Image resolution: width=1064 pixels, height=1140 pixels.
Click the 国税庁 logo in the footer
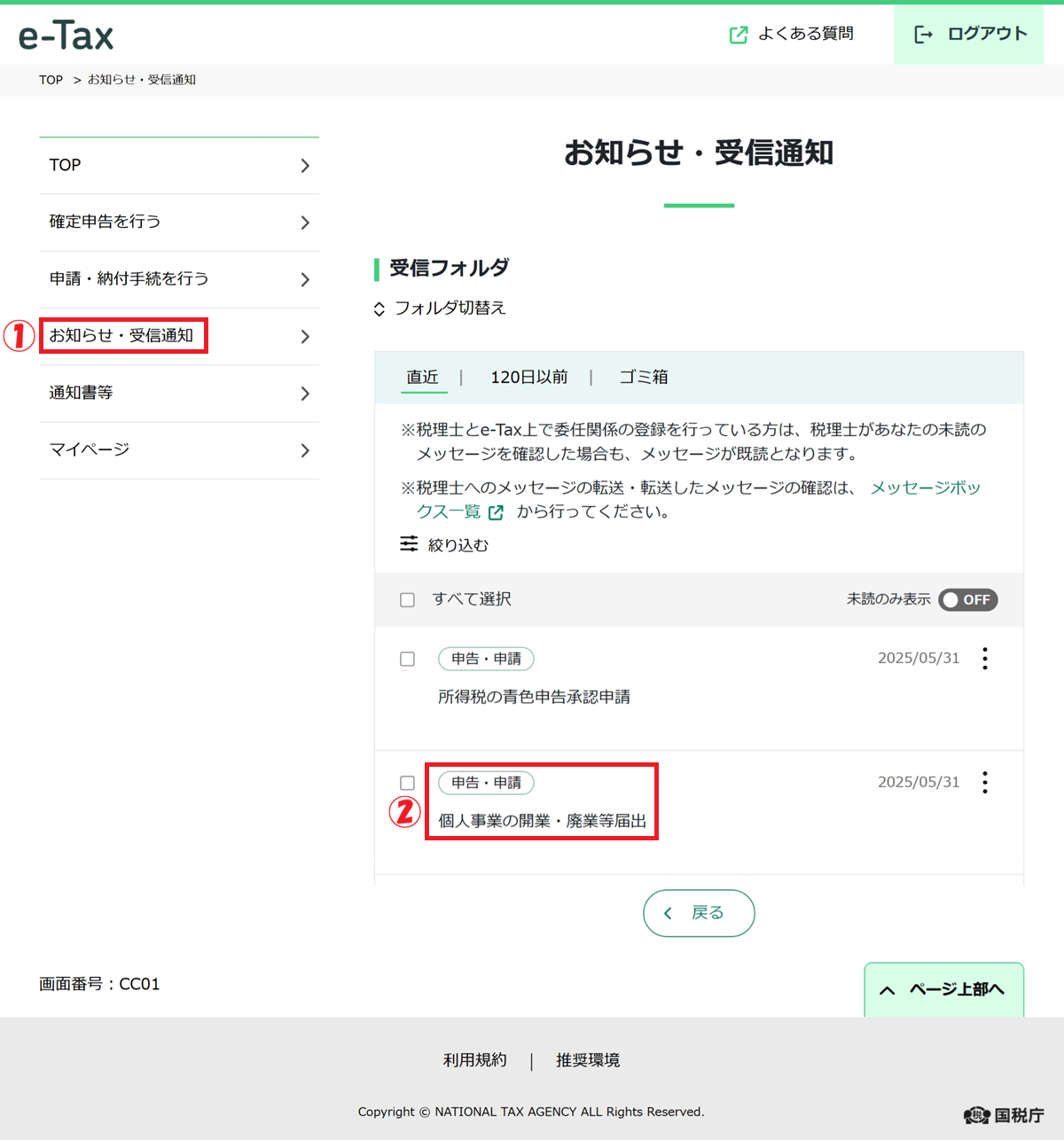[1004, 1115]
